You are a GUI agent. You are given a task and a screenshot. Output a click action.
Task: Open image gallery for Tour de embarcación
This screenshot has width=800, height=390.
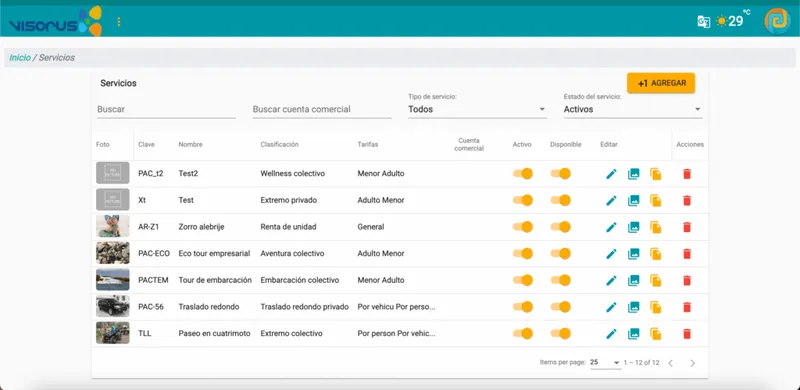point(634,280)
